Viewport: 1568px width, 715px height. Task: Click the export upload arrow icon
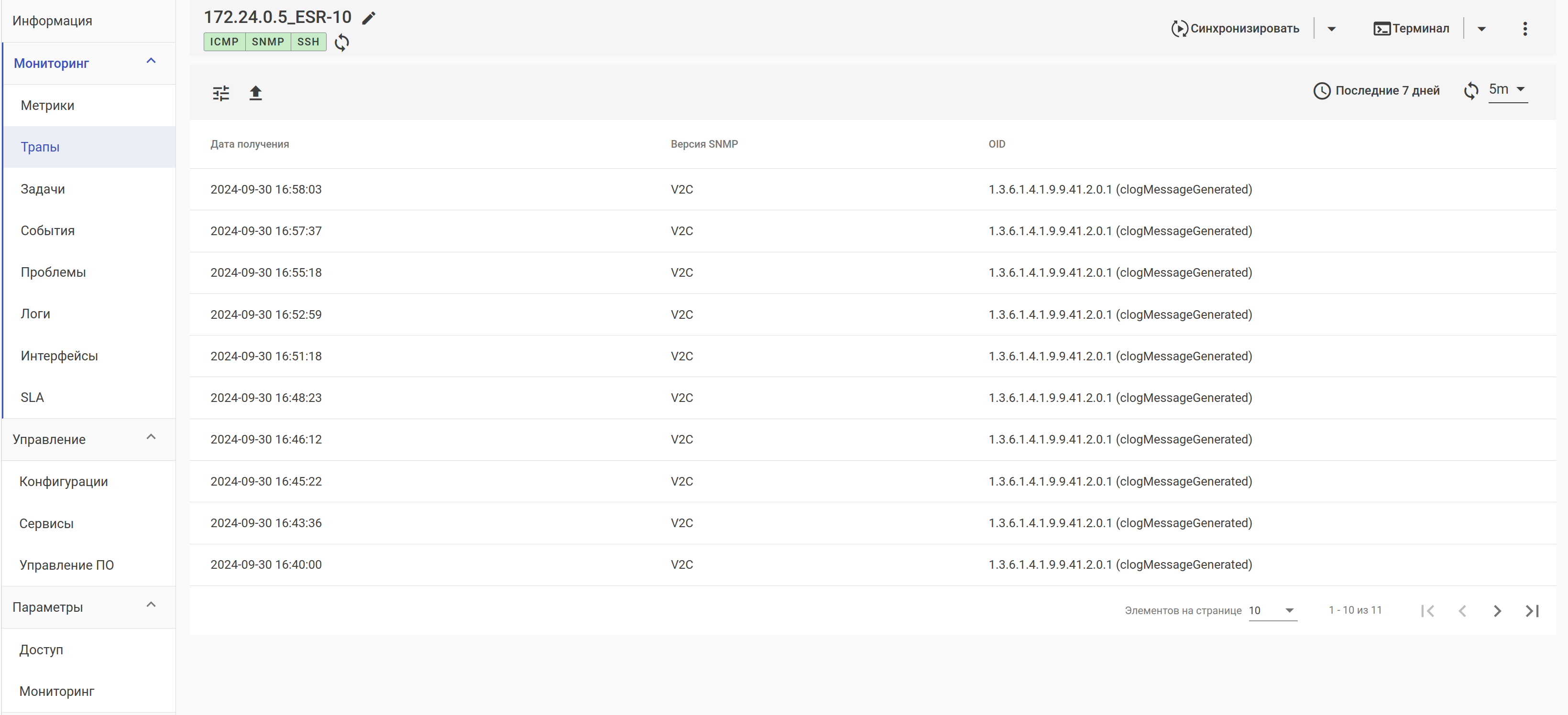[x=256, y=93]
